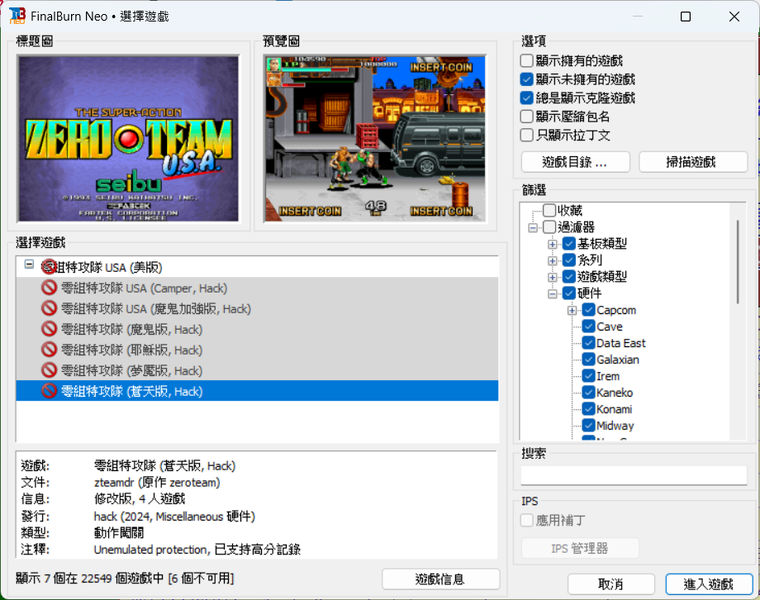This screenshot has width=760, height=600.
Task: Click unavailable icon beside 零組特攻隊 USA (魔鬼加強版, Hack)
Action: 49,308
